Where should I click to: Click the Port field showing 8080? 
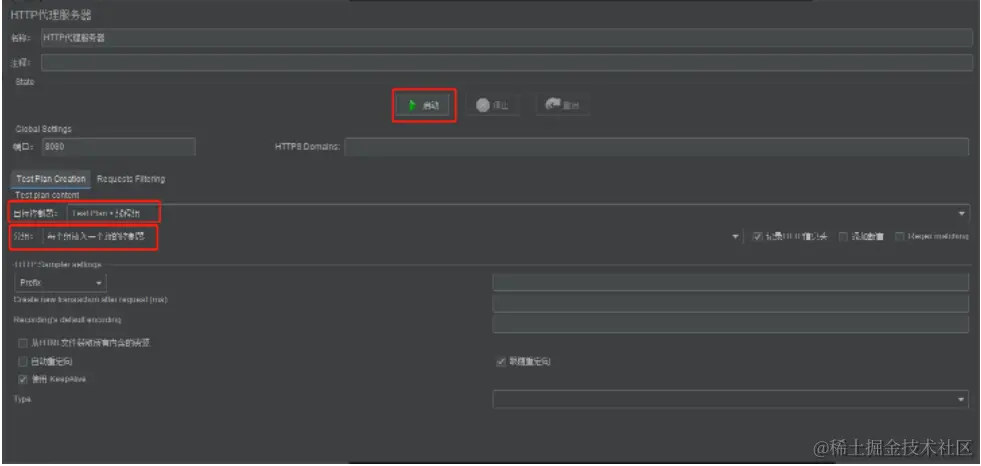(x=118, y=147)
